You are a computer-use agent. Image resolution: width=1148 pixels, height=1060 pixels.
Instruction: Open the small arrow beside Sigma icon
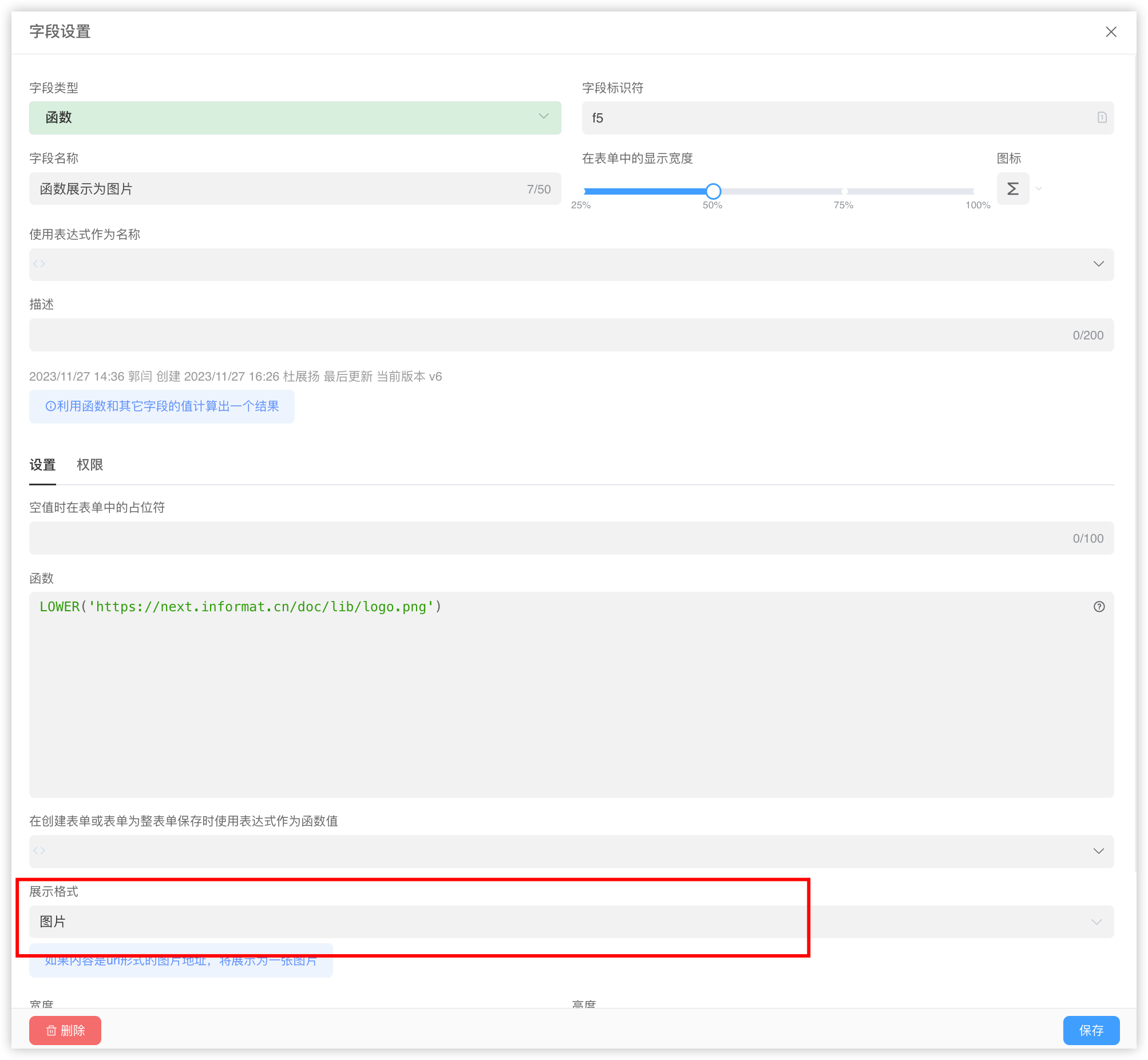1039,189
